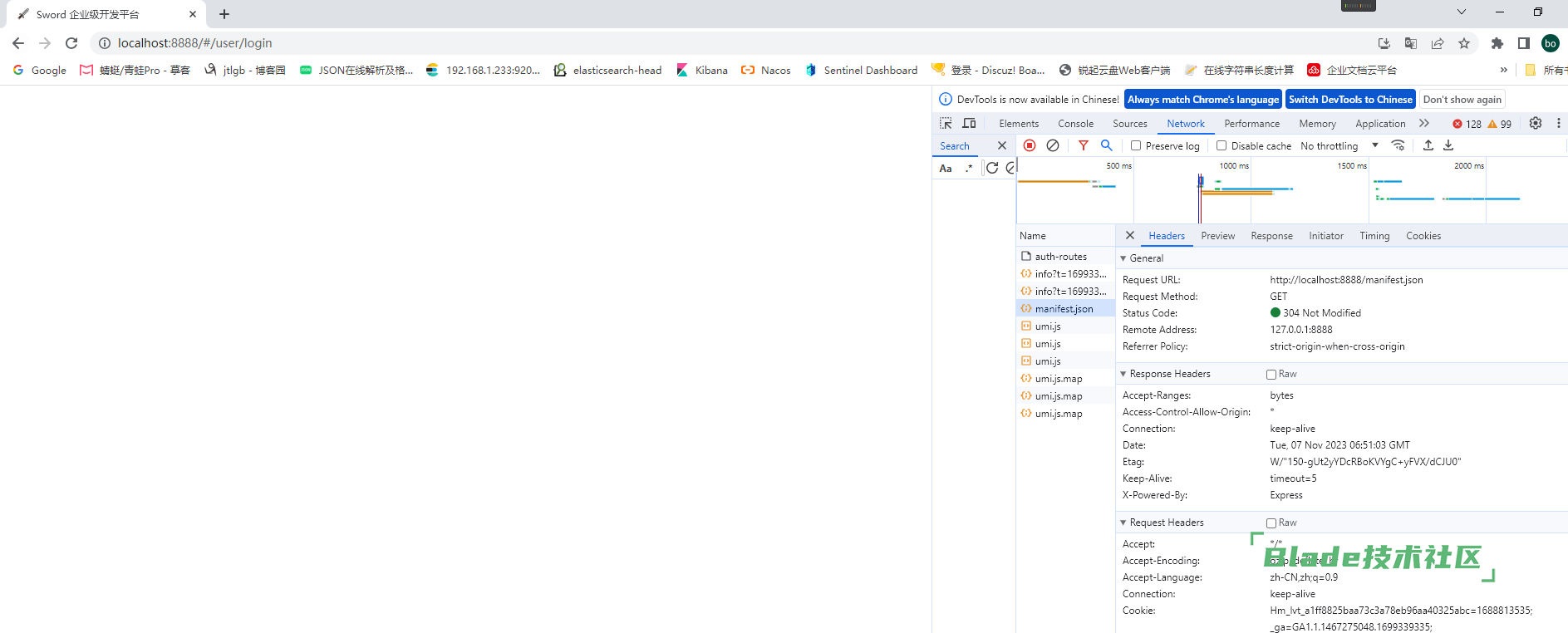1568x633 pixels.
Task: Open the DevTools three-dot customize menu
Action: click(x=1558, y=123)
